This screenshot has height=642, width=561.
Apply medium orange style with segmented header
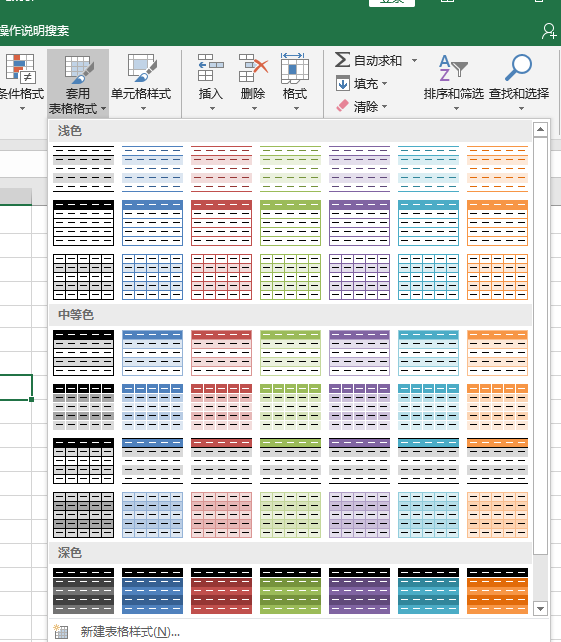pos(498,407)
